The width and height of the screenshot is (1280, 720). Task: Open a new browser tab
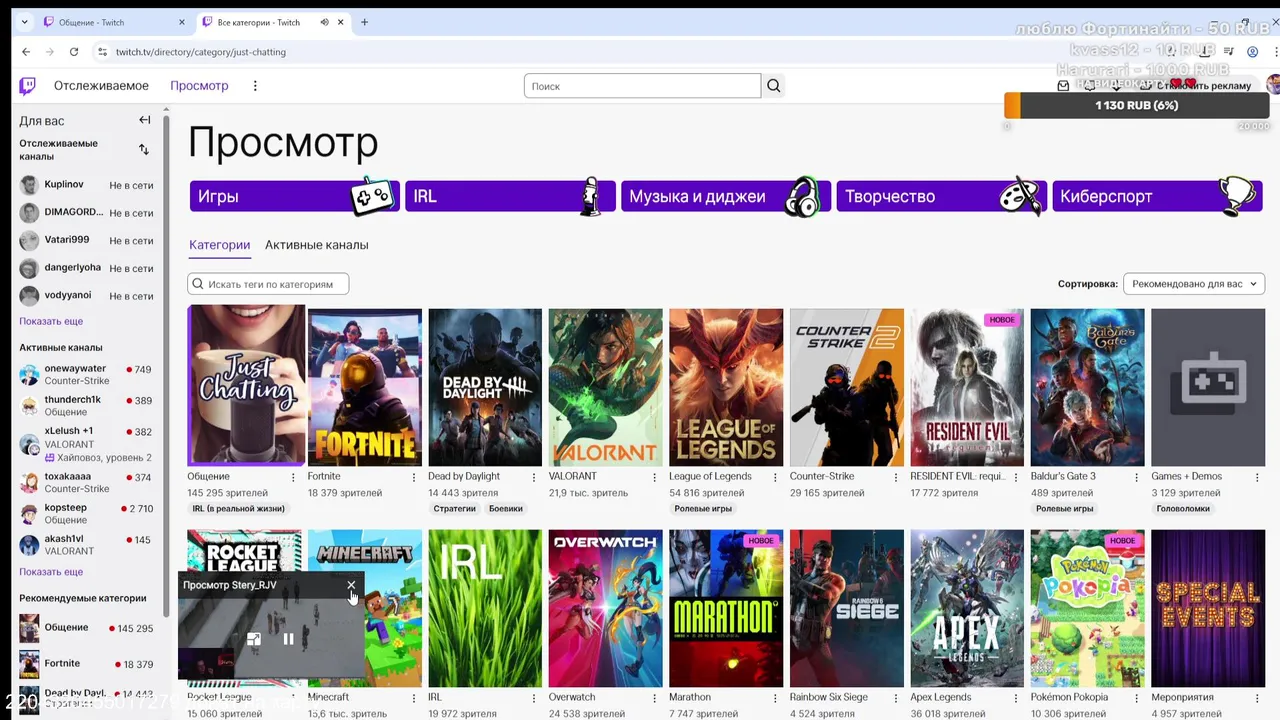click(364, 22)
